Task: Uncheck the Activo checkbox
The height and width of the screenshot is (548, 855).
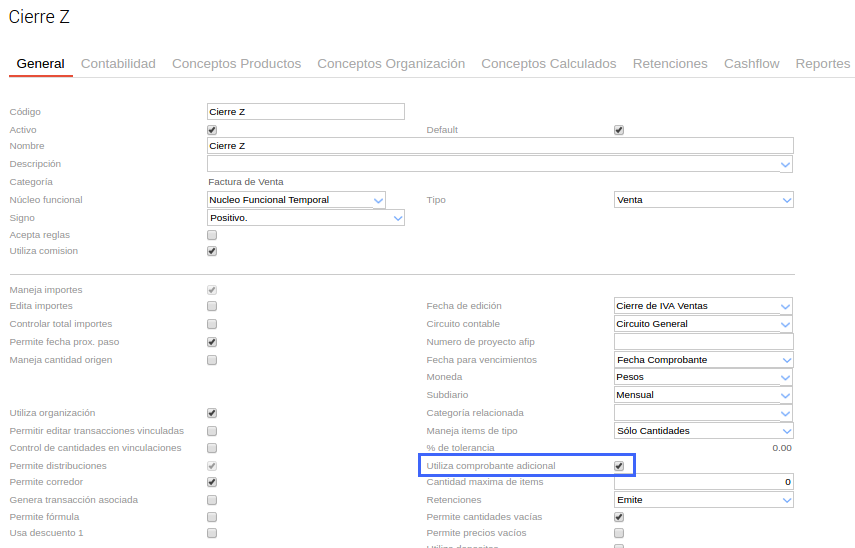Action: click(212, 130)
